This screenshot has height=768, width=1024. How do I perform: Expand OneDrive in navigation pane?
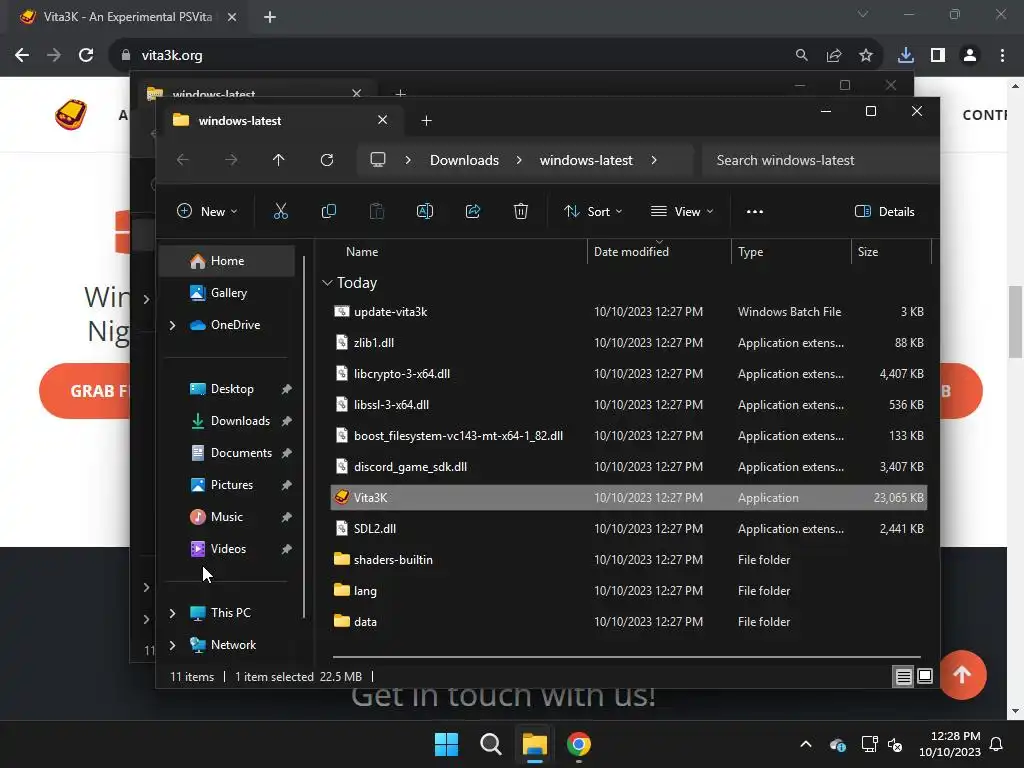(172, 325)
